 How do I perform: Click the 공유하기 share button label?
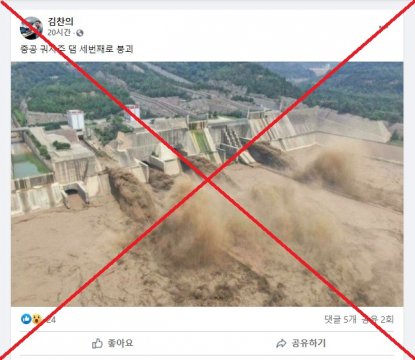pyautogui.click(x=309, y=343)
